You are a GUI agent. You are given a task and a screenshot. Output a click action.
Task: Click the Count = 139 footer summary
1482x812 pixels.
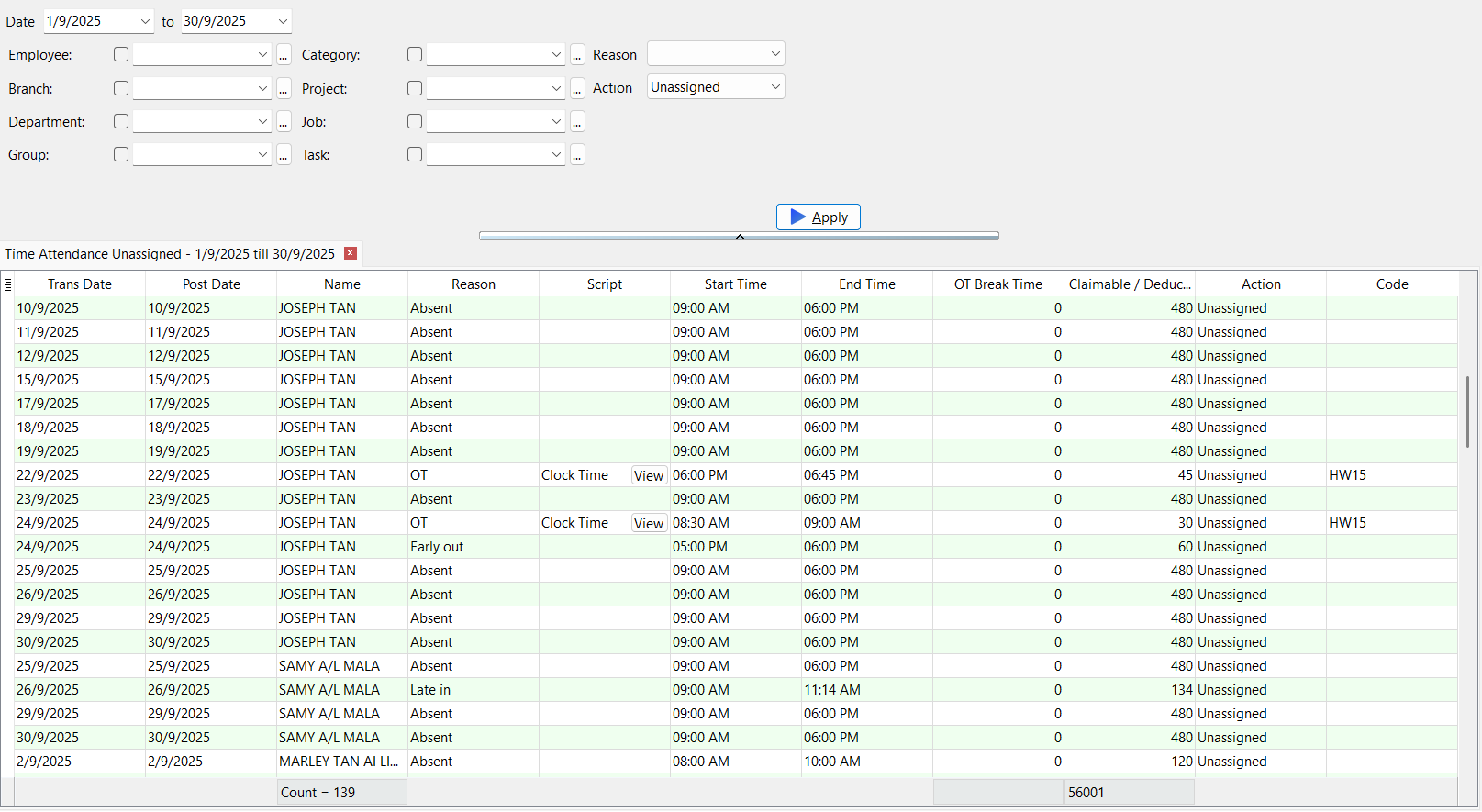point(341,793)
